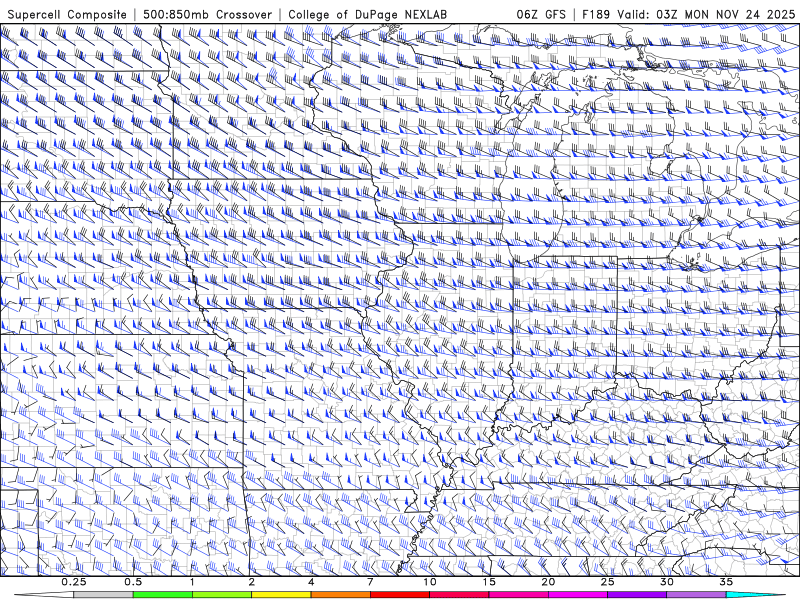Click the cyan arrow end above 35
Viewport: 800px width, 600px height.
pos(756,595)
